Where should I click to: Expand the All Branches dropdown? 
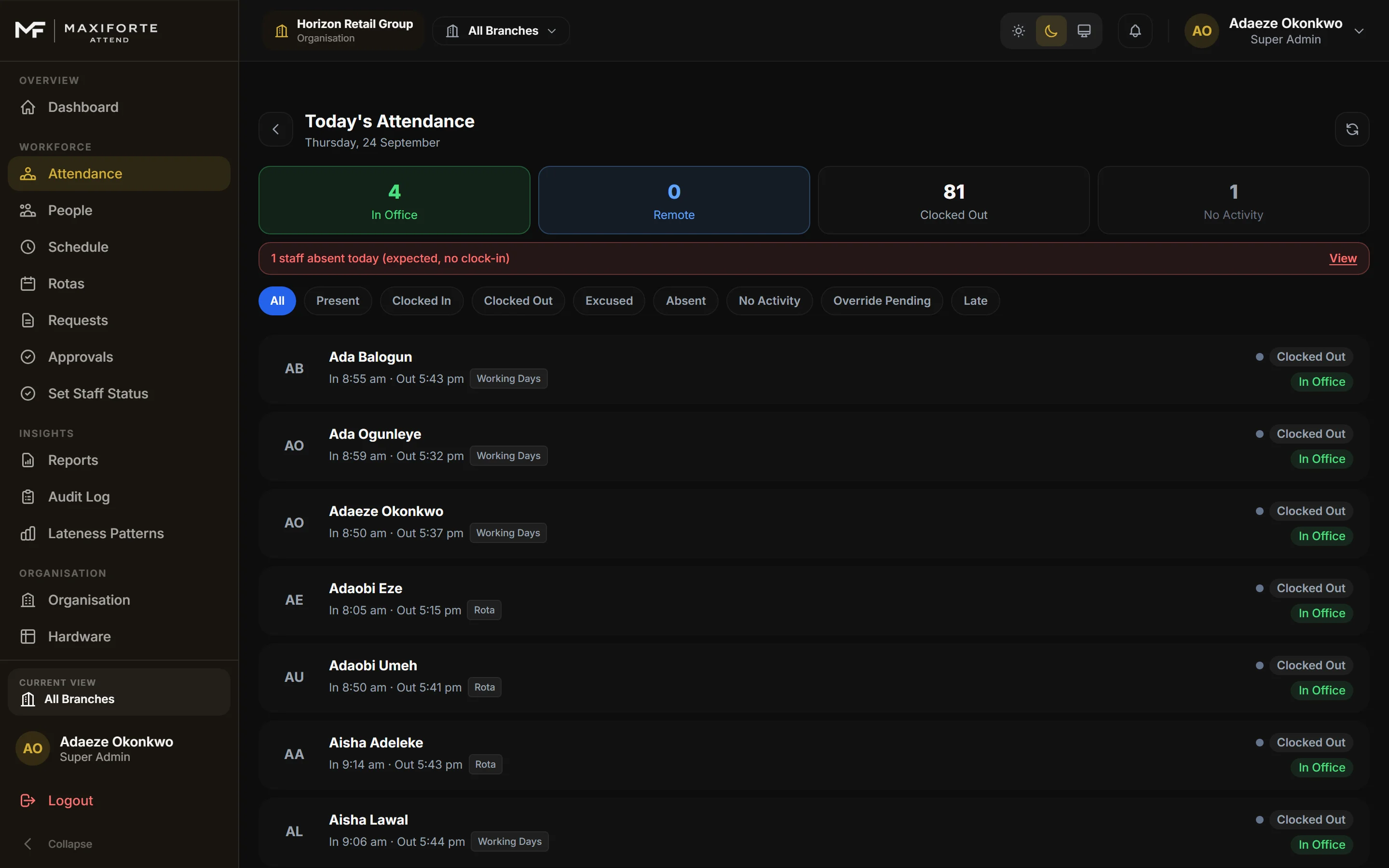click(x=501, y=31)
